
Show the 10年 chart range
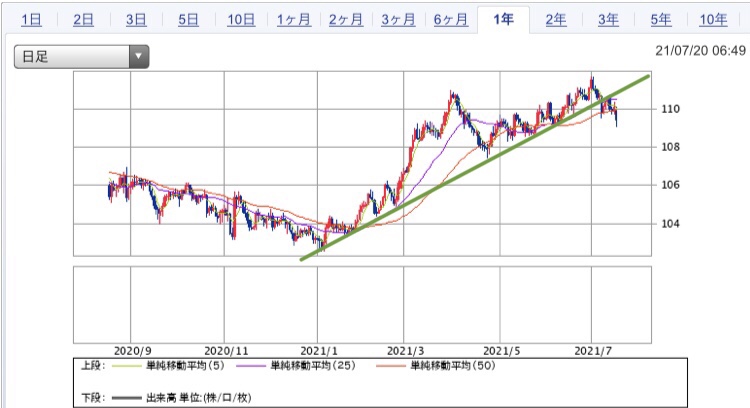(x=714, y=20)
